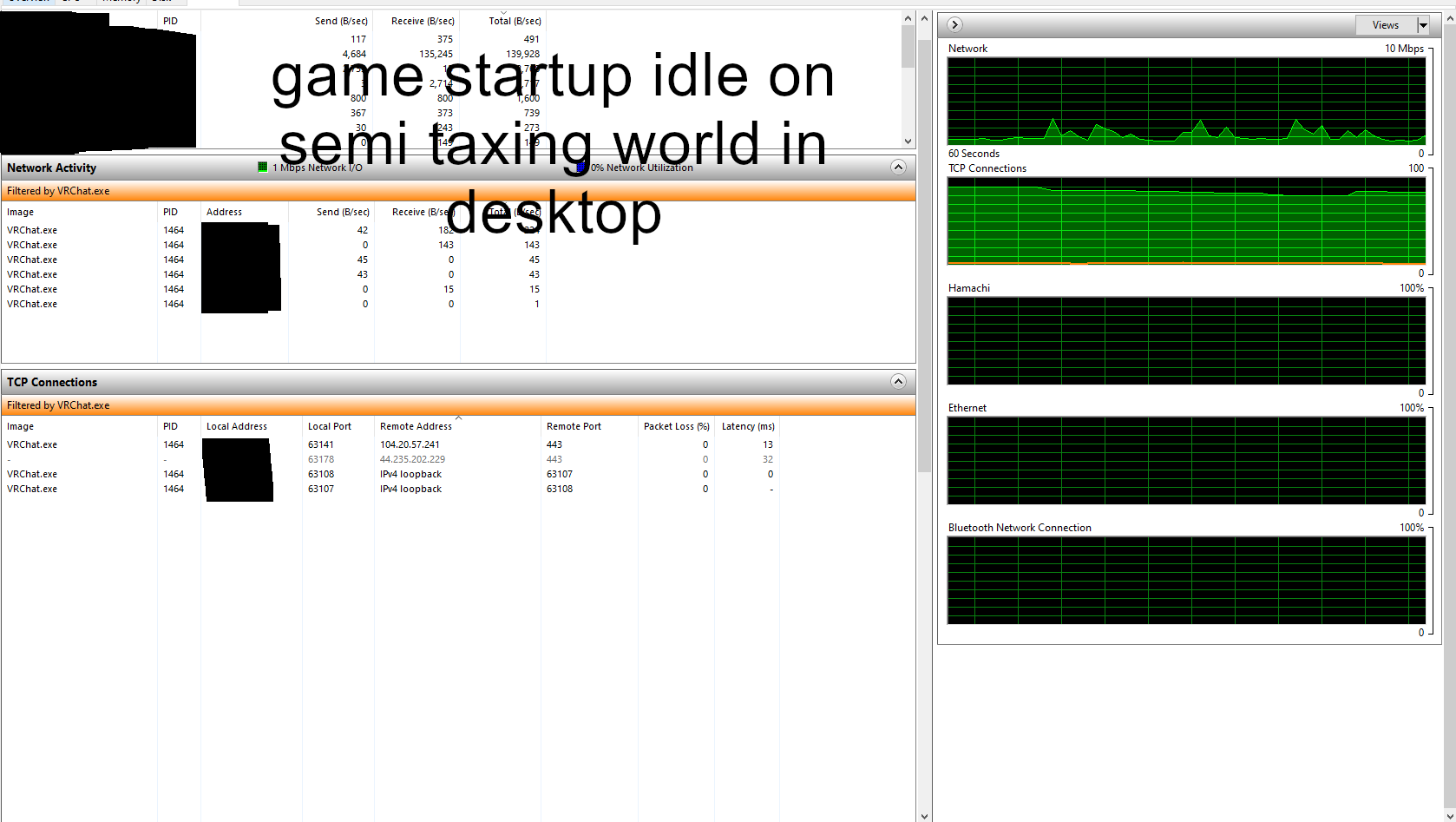
Task: Click the Network throughput graph
Action: (1186, 101)
